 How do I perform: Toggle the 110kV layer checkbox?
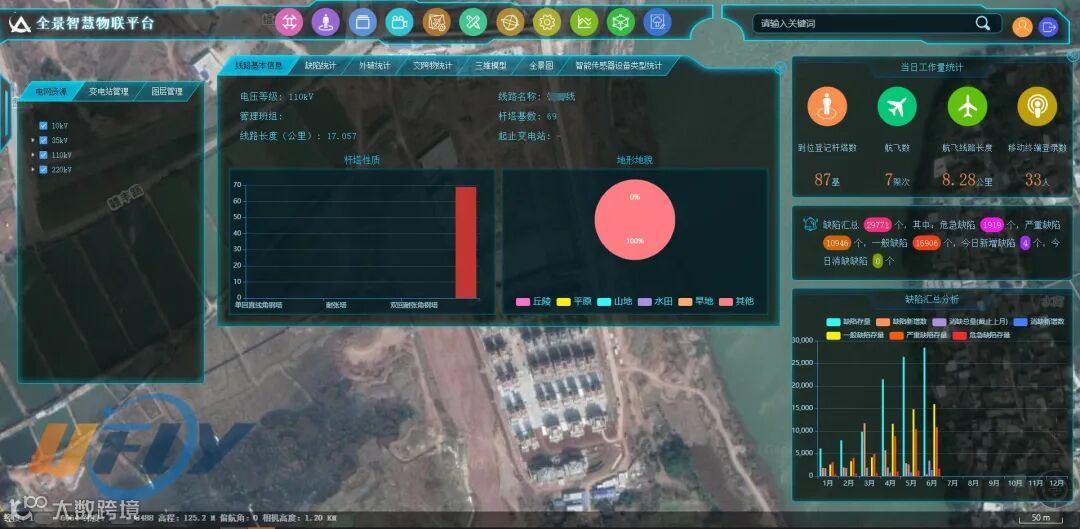(x=43, y=155)
